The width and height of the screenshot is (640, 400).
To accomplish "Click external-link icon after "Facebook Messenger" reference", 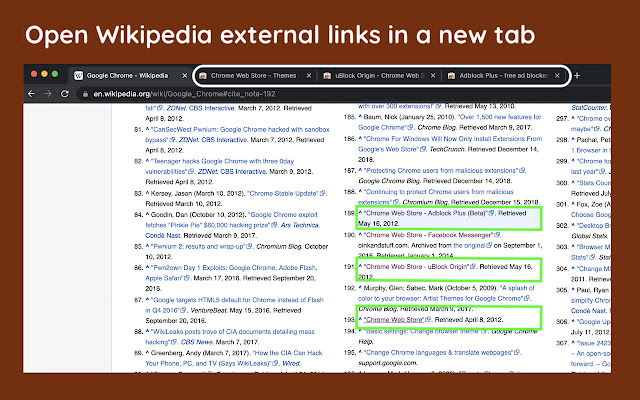I will click(x=497, y=235).
